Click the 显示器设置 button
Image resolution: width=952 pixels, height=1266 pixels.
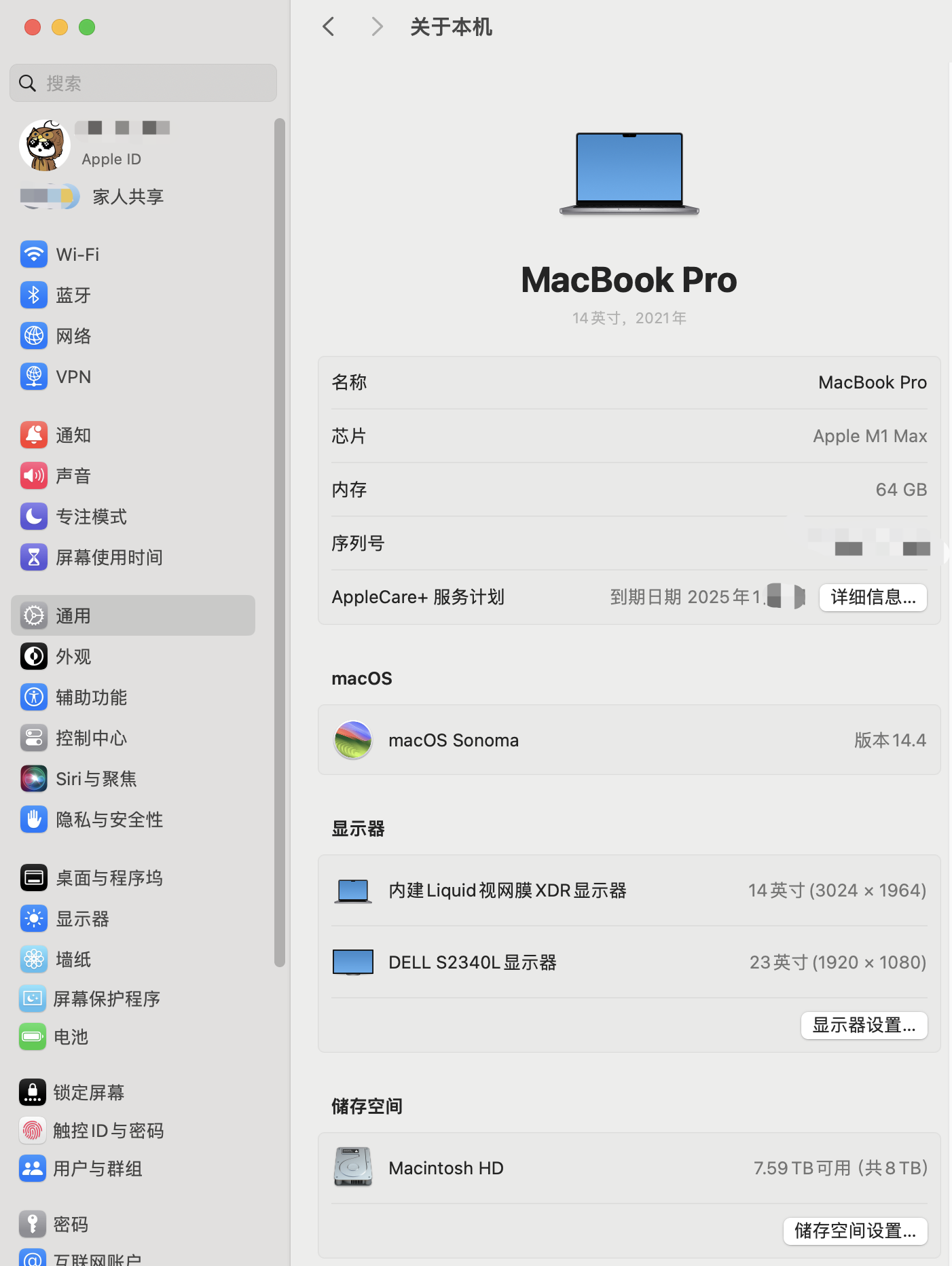coord(864,1025)
